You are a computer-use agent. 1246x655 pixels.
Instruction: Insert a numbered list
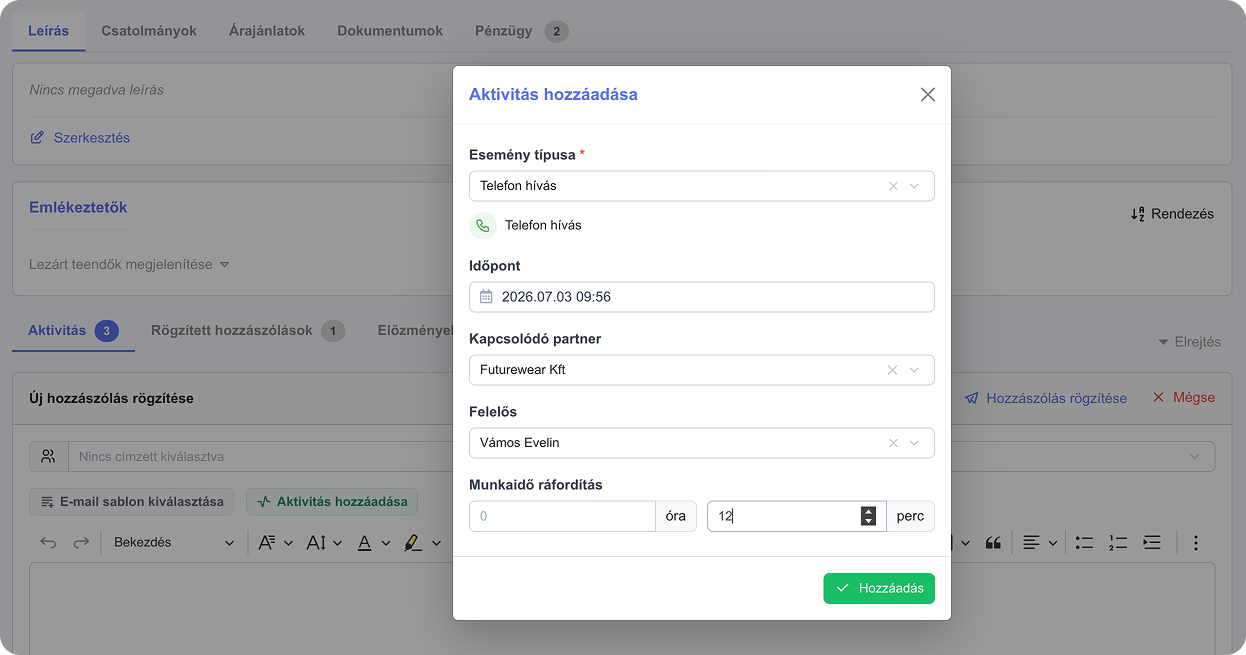pyautogui.click(x=1118, y=543)
